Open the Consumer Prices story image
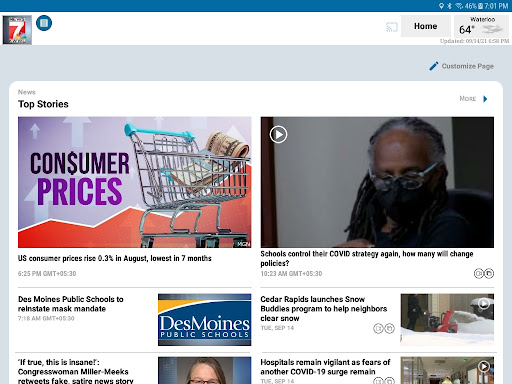The image size is (512, 384). [x=135, y=182]
